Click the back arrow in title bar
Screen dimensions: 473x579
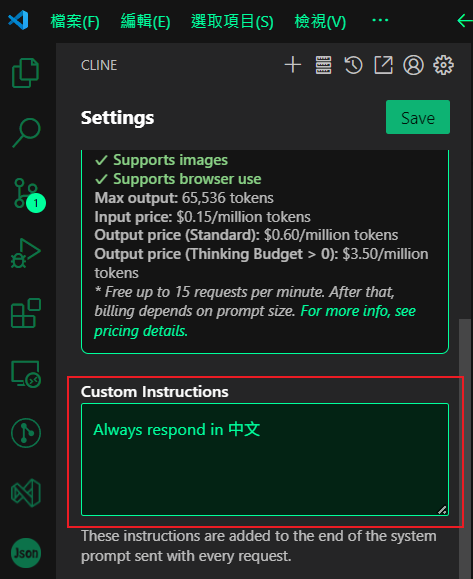[x=465, y=21]
